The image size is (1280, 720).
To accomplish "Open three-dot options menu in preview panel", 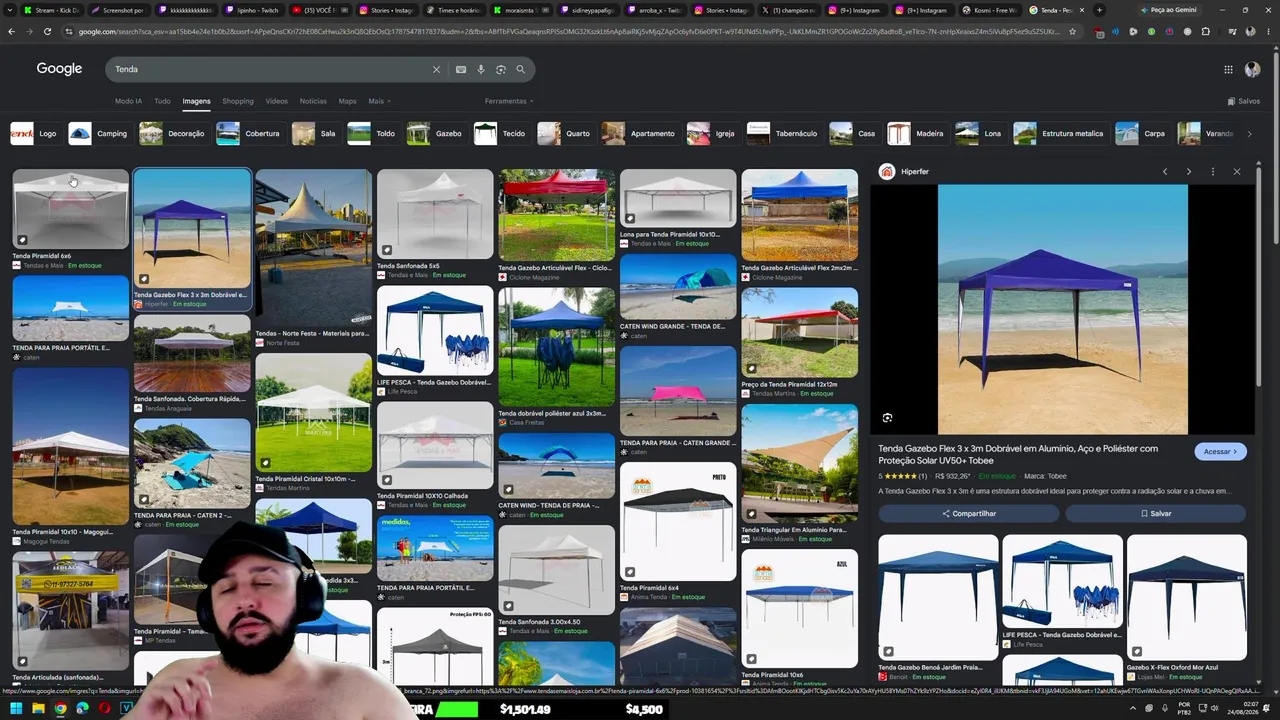I will coord(1213,172).
